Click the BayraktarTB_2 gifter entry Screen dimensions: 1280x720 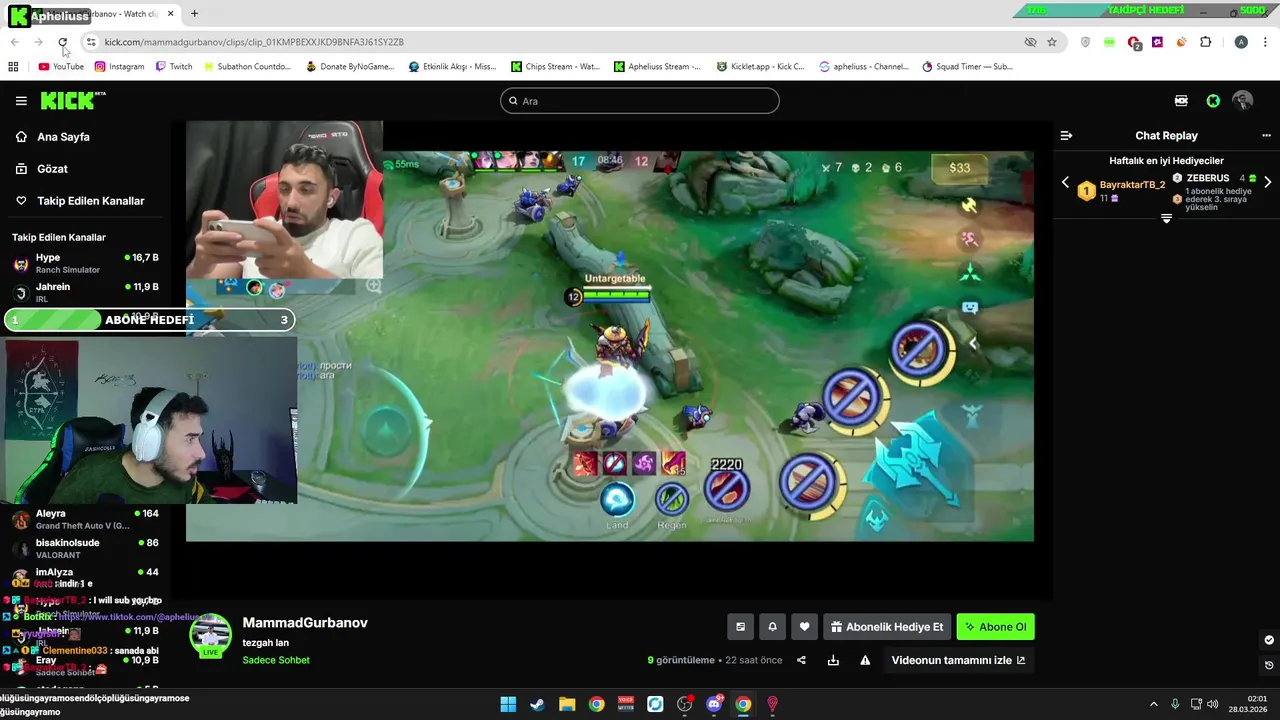(x=1121, y=190)
